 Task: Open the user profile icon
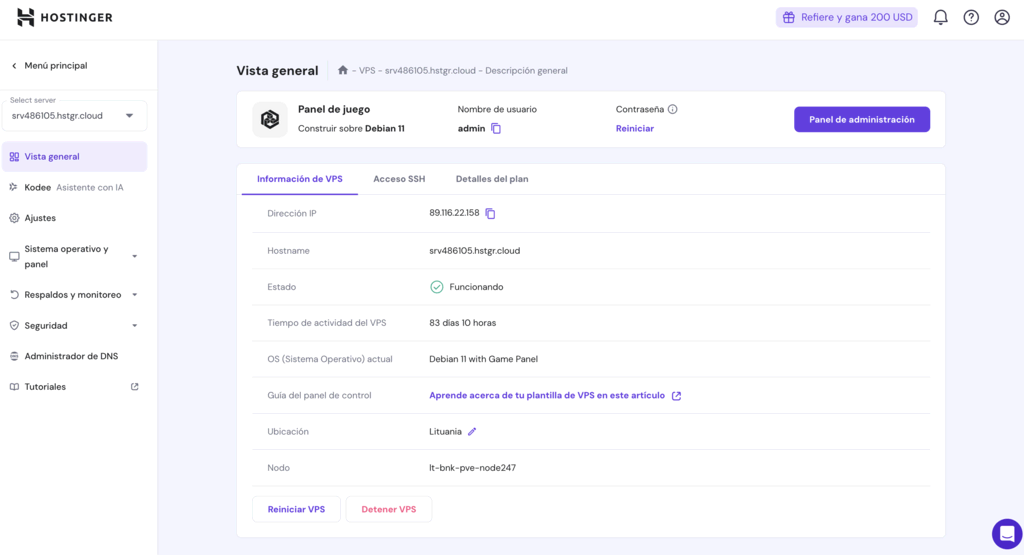pos(1002,17)
